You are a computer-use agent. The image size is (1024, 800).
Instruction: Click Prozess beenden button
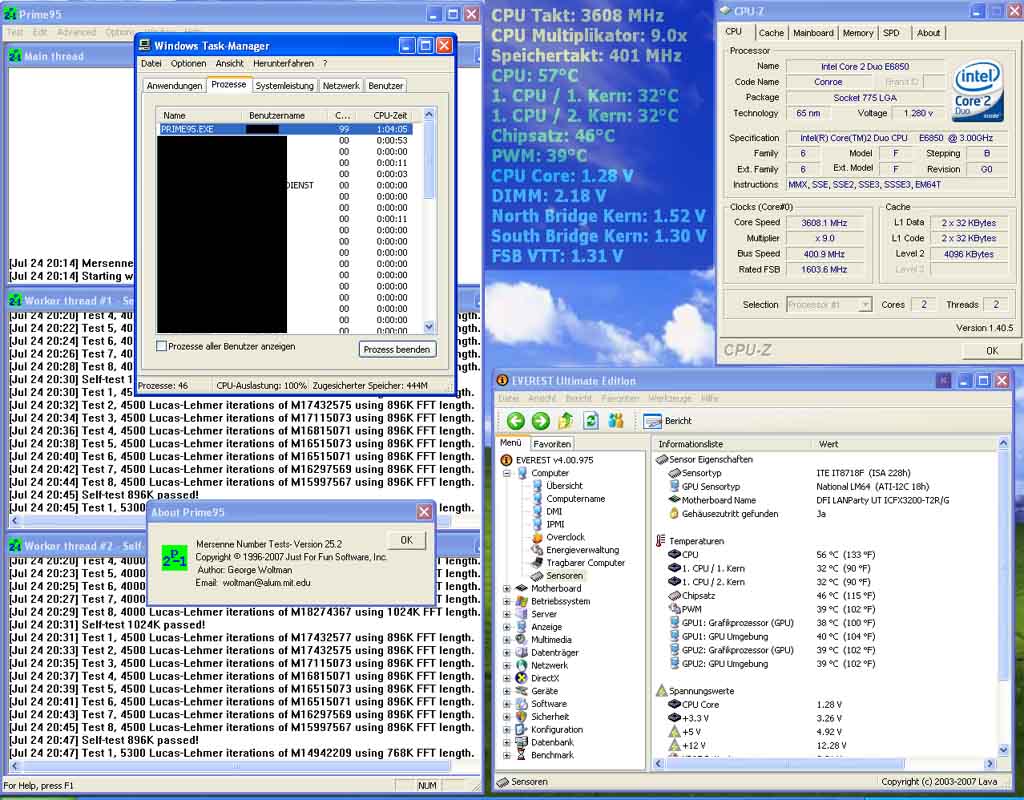click(397, 350)
